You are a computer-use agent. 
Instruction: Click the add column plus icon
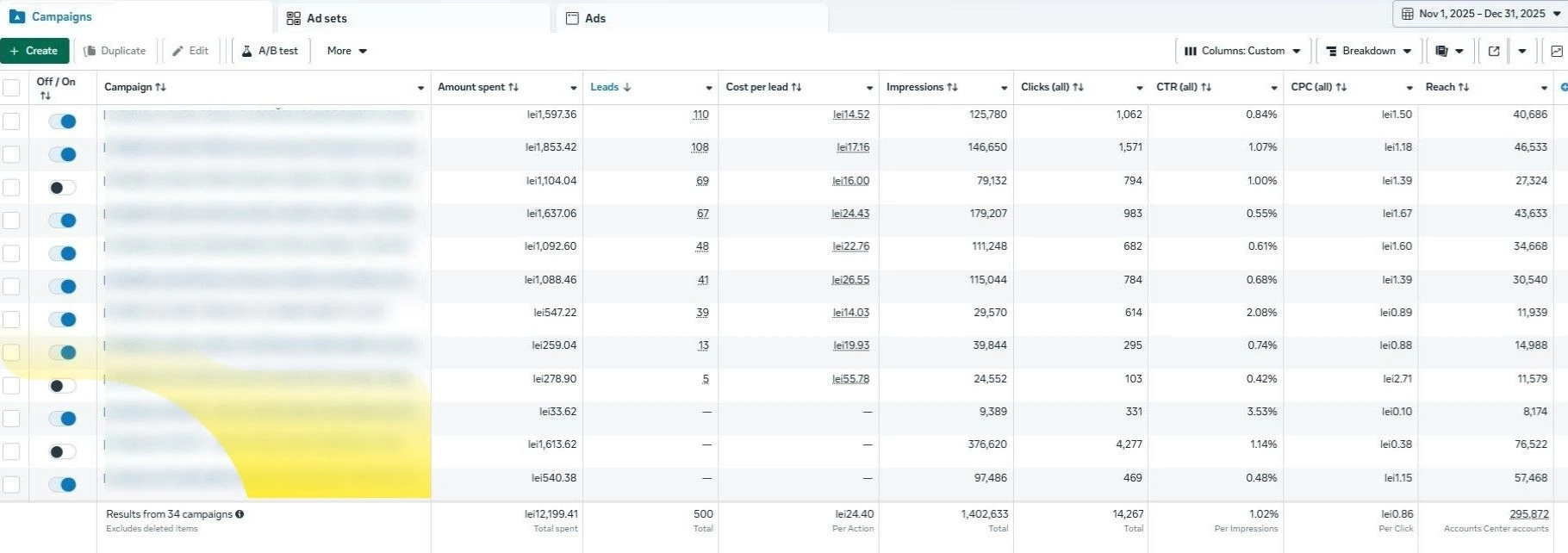pyautogui.click(x=1563, y=87)
